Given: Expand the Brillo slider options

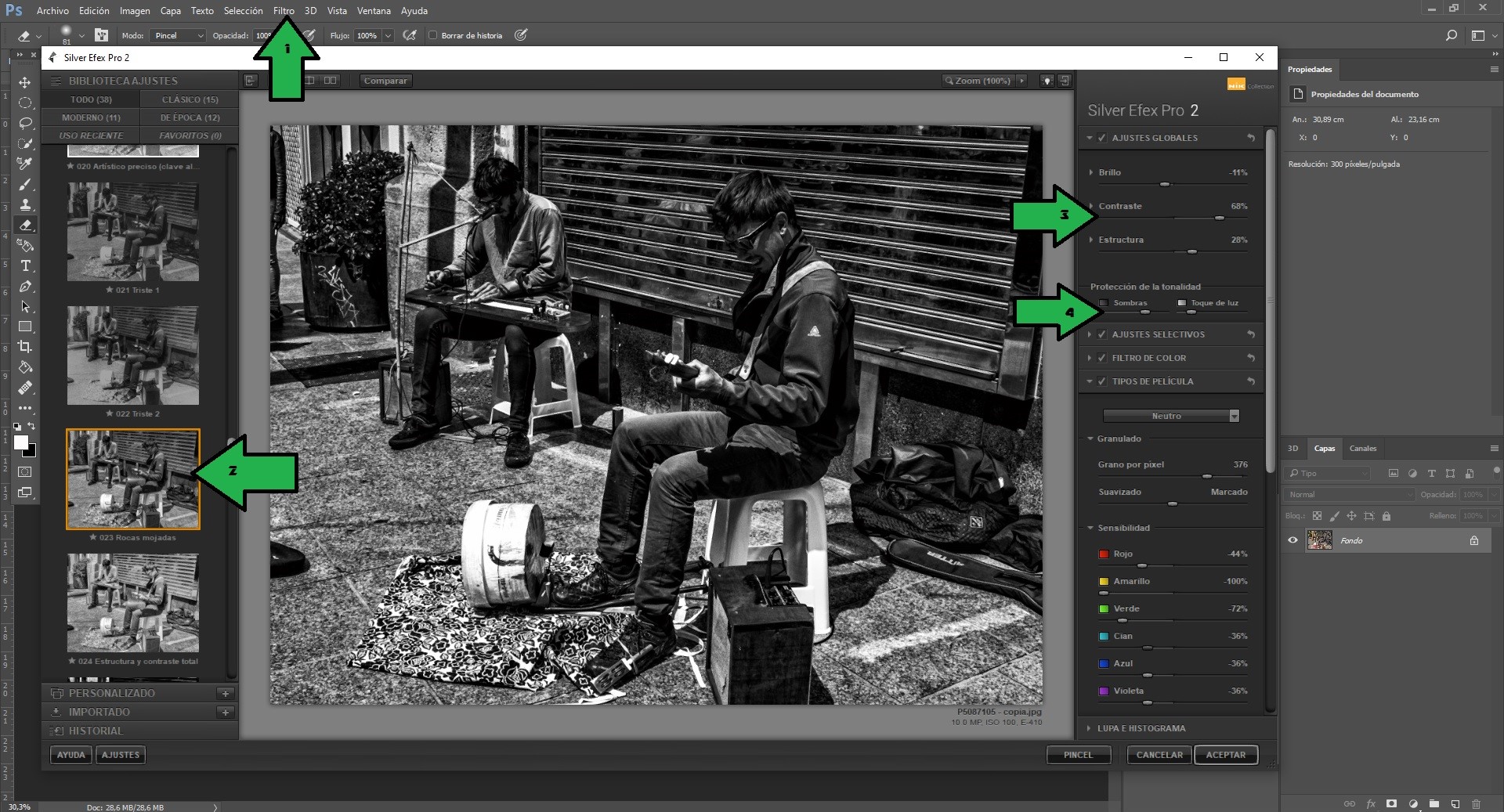Looking at the screenshot, I should (x=1090, y=172).
